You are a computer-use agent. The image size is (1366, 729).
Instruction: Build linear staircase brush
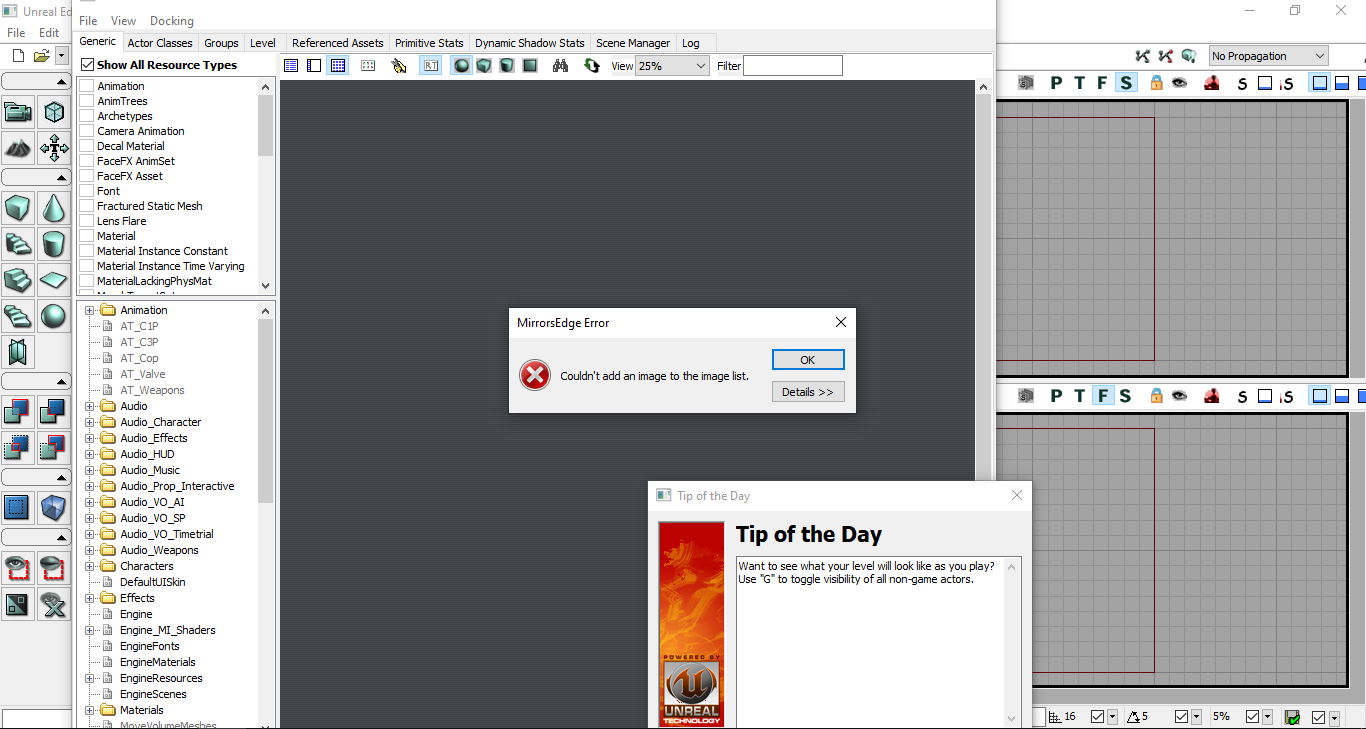(x=18, y=280)
